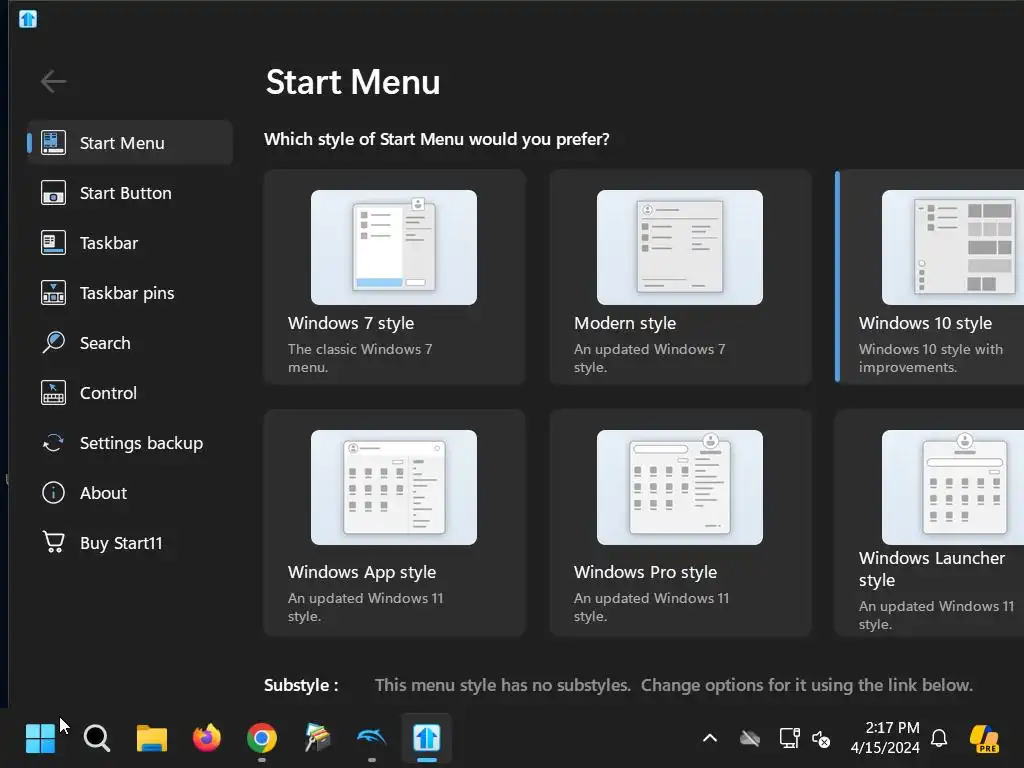Click 'The classic Windows 7 menu.' description
1024x768 pixels.
[x=360, y=358]
